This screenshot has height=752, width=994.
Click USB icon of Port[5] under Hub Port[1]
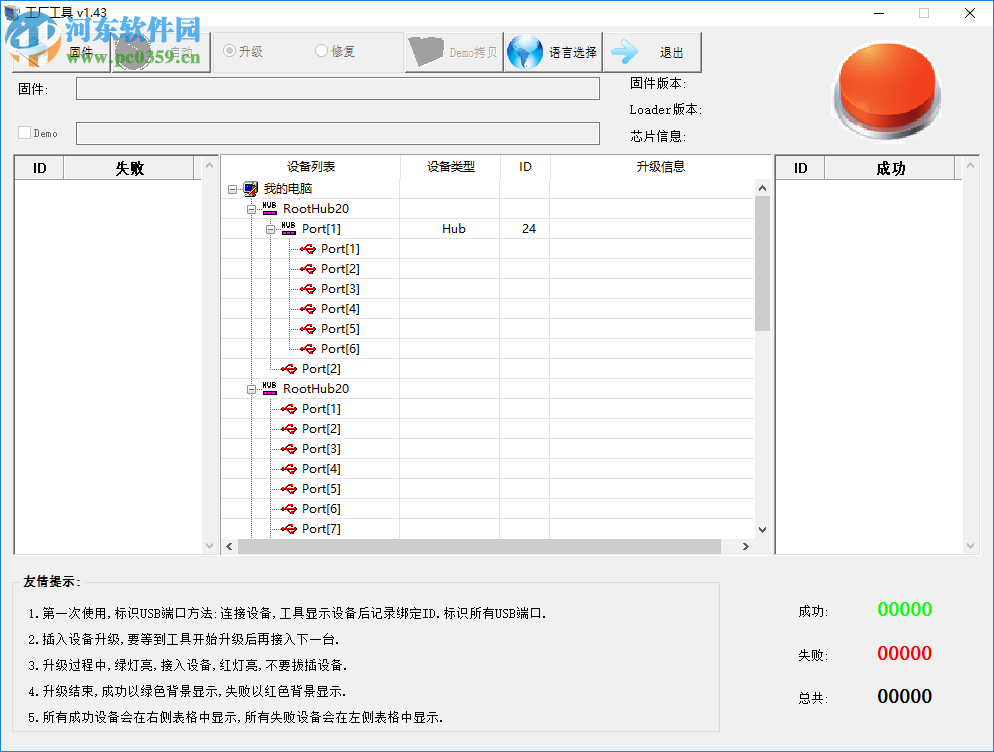(x=308, y=329)
